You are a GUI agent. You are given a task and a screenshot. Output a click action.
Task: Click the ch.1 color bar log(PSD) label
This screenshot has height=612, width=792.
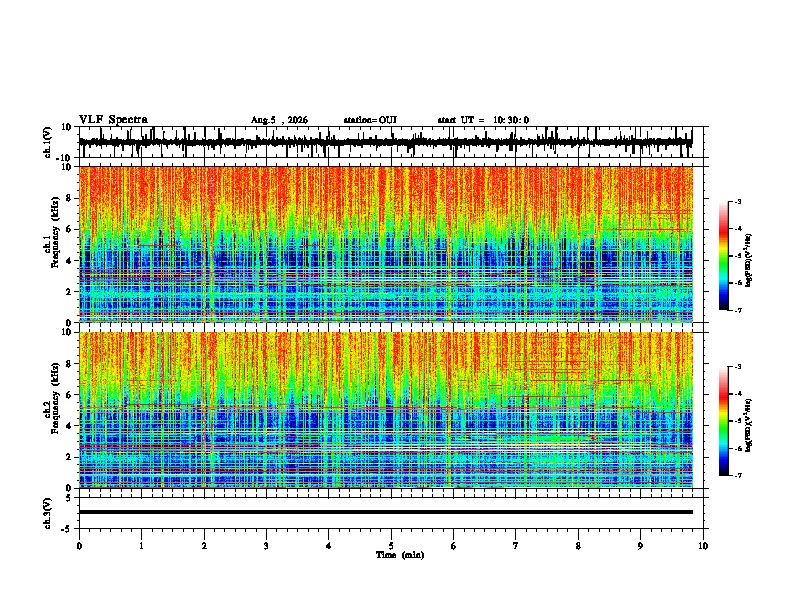coord(749,260)
